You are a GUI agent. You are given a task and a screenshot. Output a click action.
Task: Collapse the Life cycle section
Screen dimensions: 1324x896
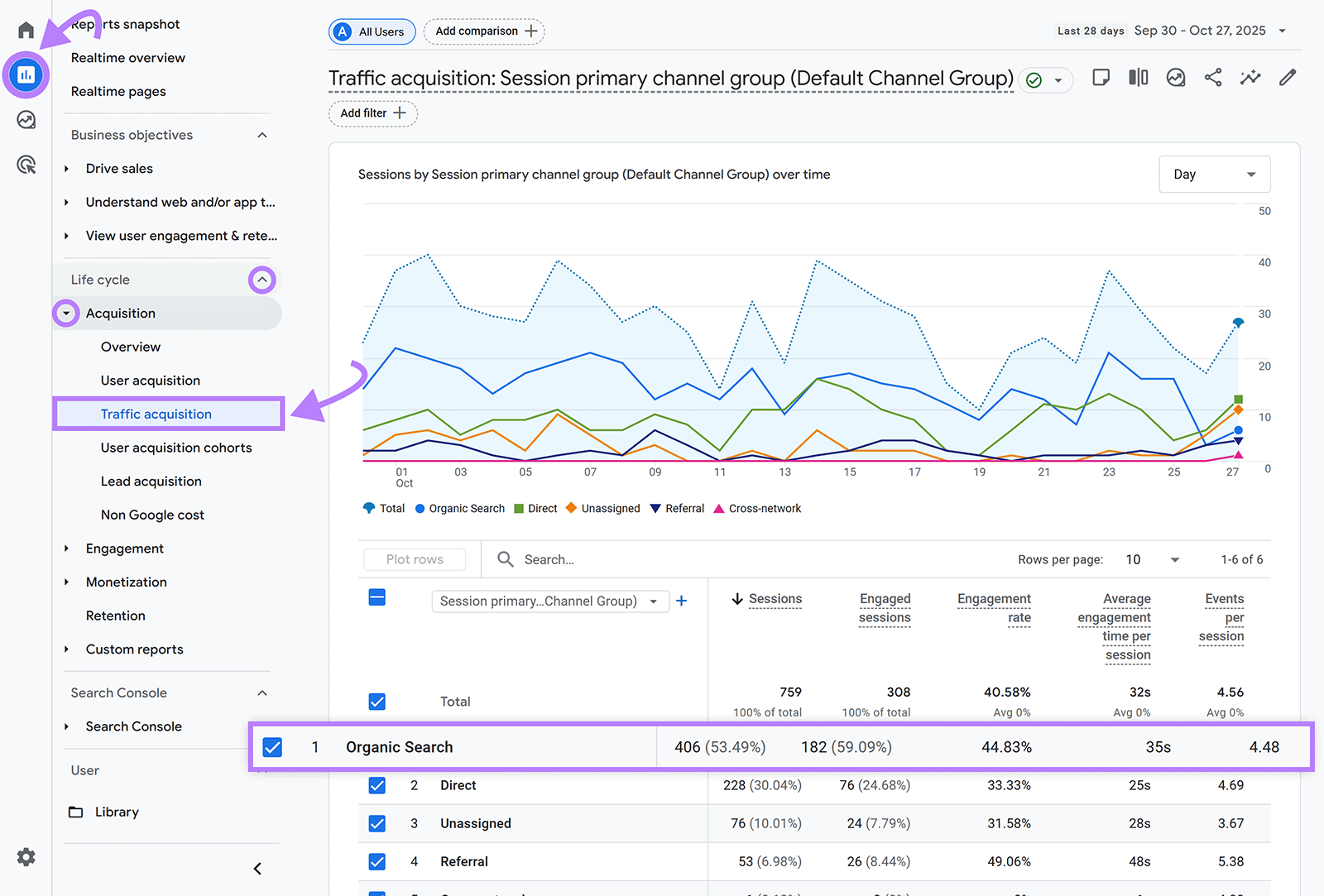(262, 280)
